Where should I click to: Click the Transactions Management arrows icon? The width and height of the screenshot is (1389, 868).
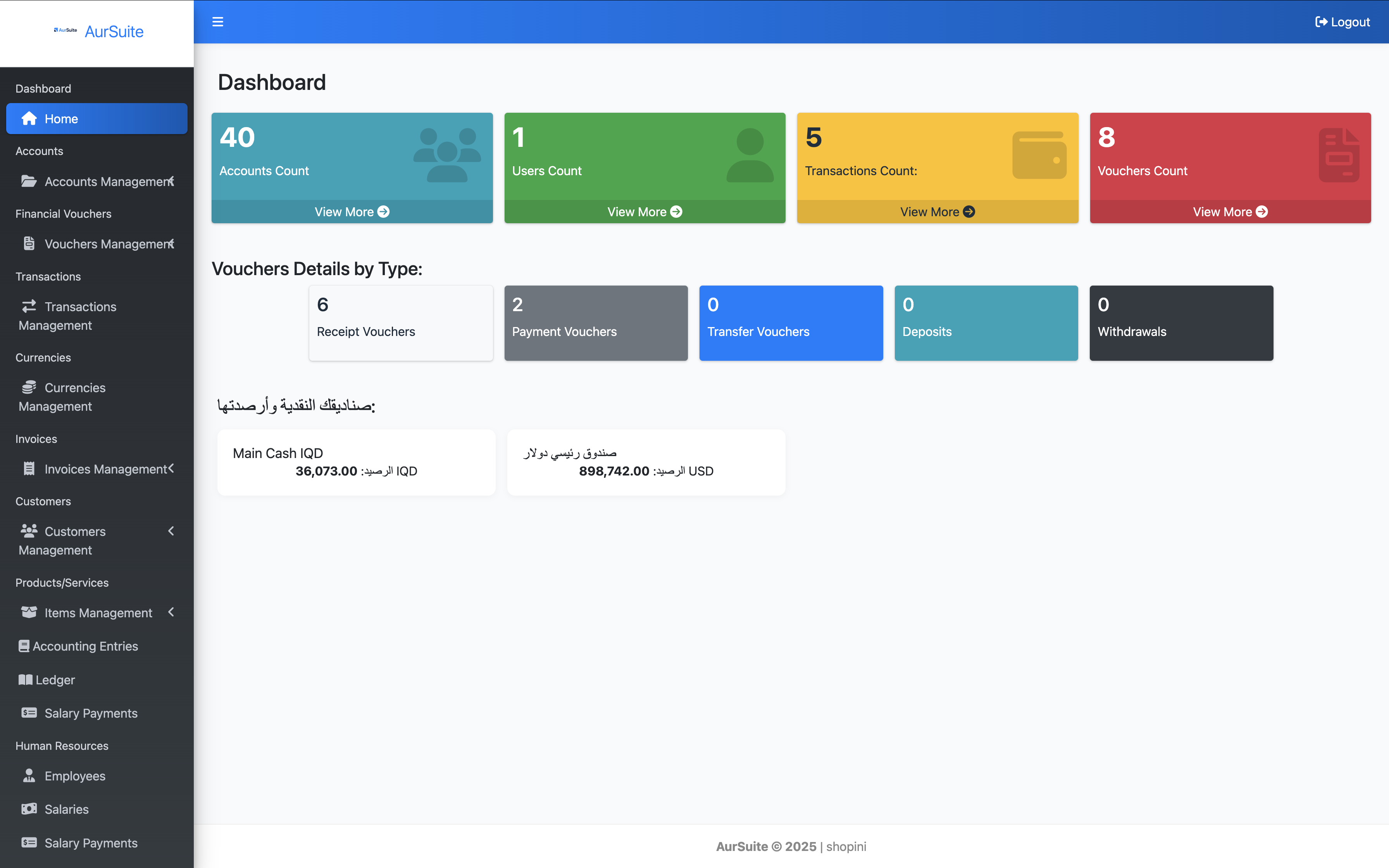[x=29, y=306]
